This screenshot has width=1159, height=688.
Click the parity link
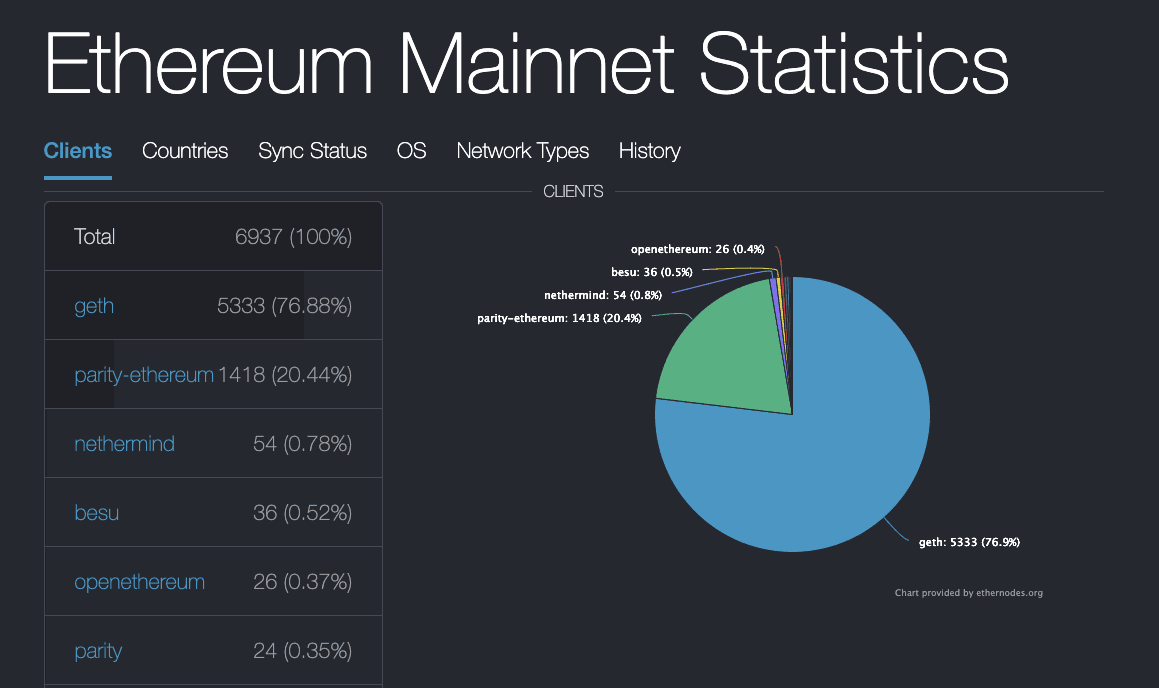point(98,649)
